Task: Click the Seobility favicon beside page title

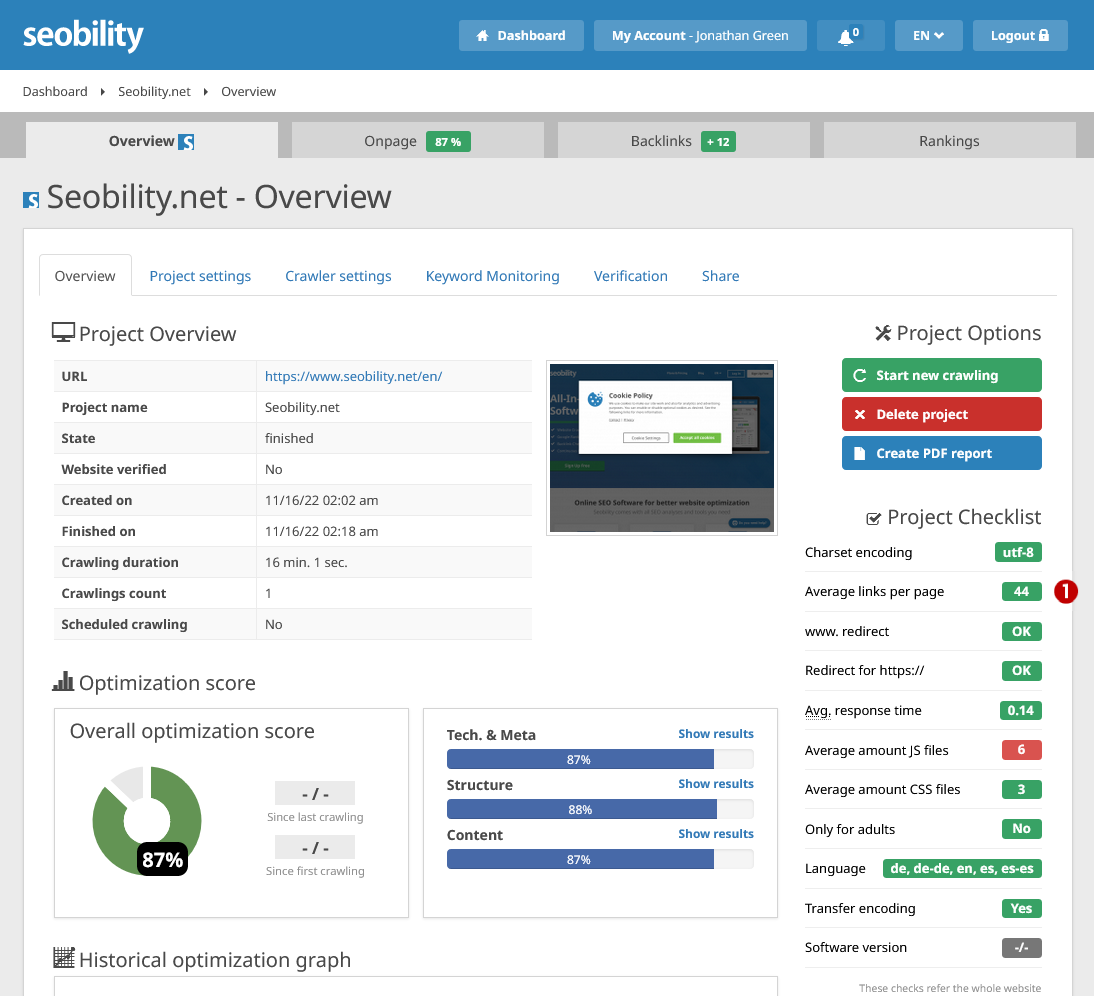Action: 31,200
